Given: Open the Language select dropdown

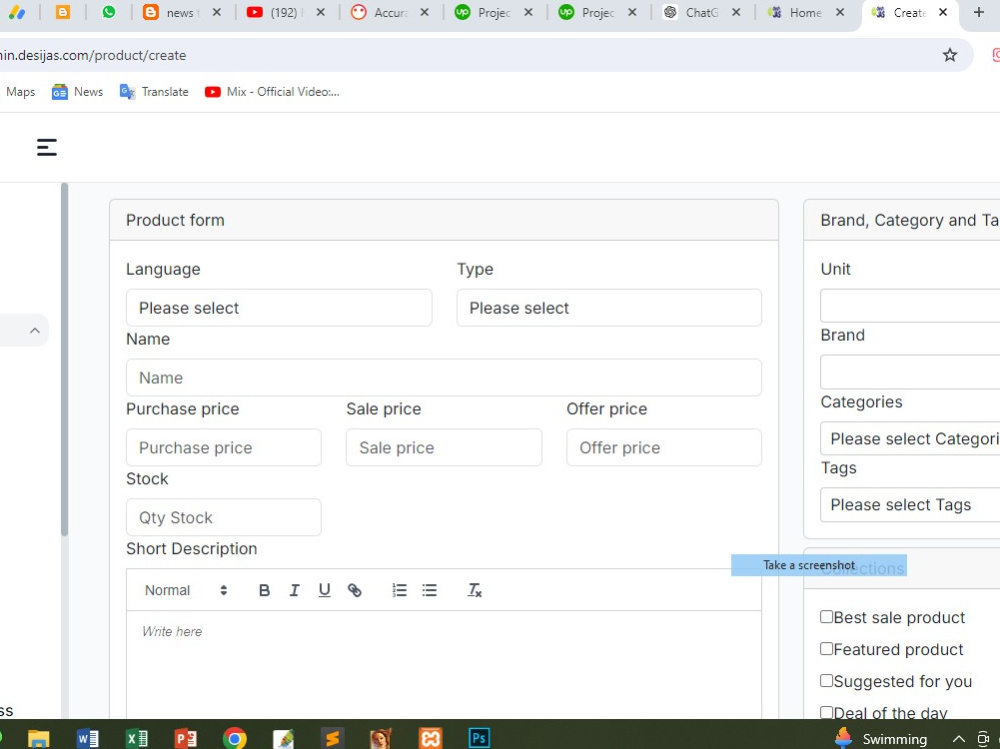Looking at the screenshot, I should pyautogui.click(x=279, y=308).
